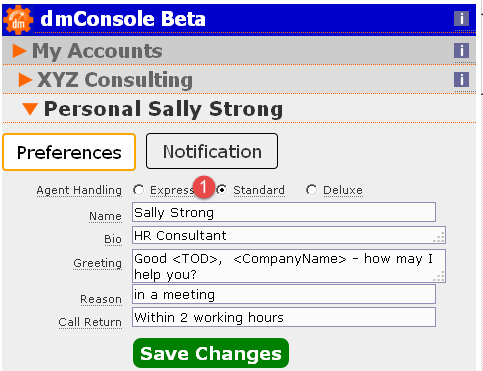Click the Agent Handling label link
The width and height of the screenshot is (483, 371).
click(79, 190)
